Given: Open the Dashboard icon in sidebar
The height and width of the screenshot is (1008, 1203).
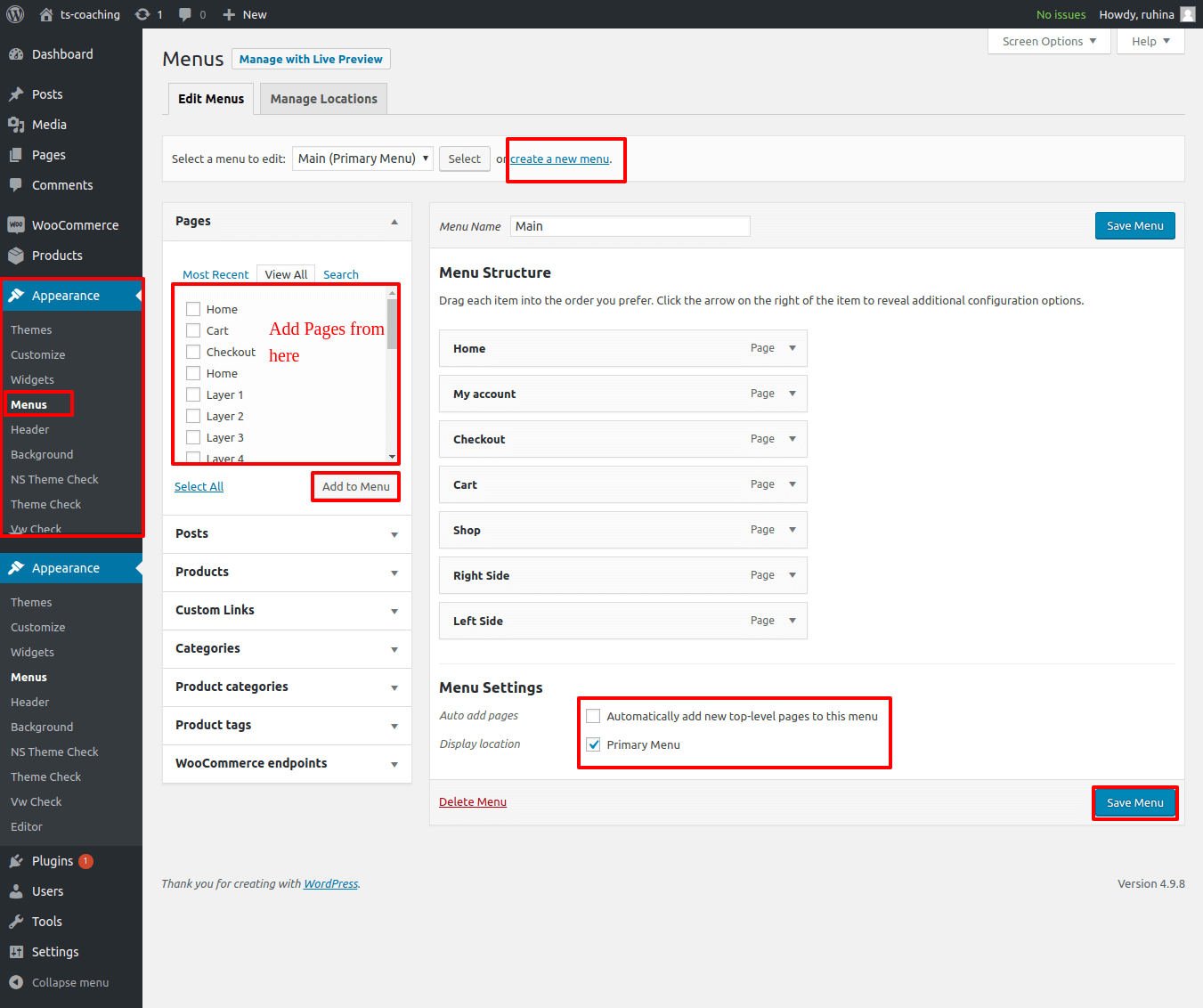Looking at the screenshot, I should click(16, 54).
